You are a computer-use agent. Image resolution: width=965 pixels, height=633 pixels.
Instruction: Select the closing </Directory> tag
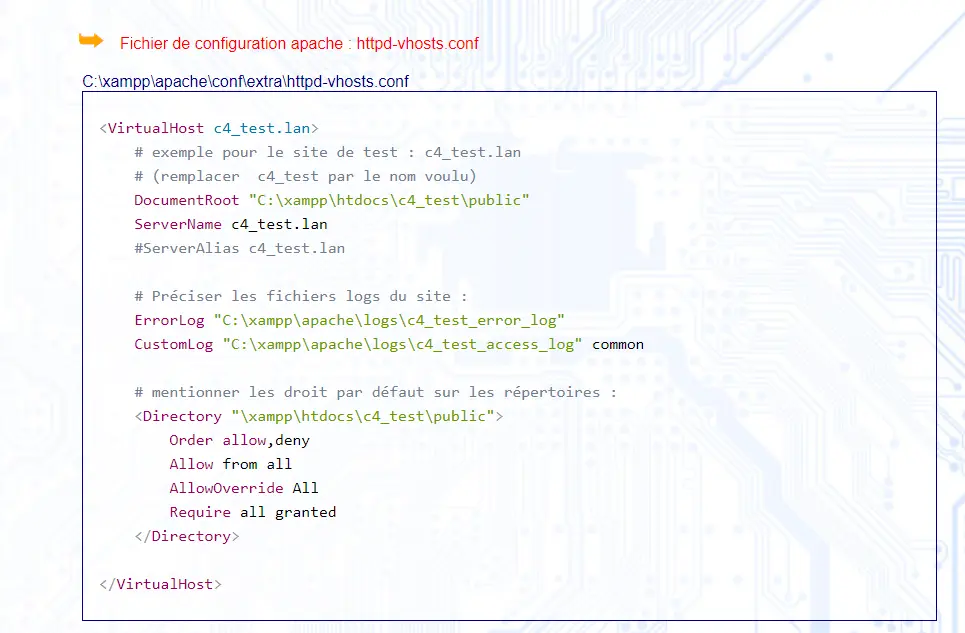(187, 536)
